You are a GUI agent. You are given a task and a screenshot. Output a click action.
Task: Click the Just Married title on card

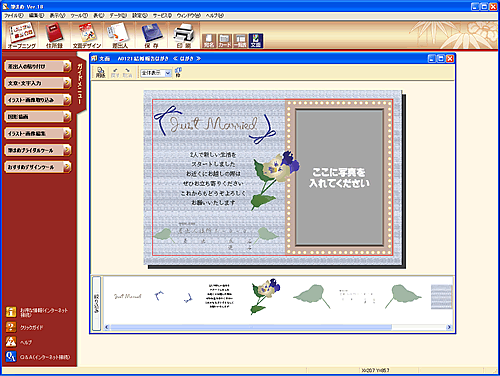pos(213,124)
